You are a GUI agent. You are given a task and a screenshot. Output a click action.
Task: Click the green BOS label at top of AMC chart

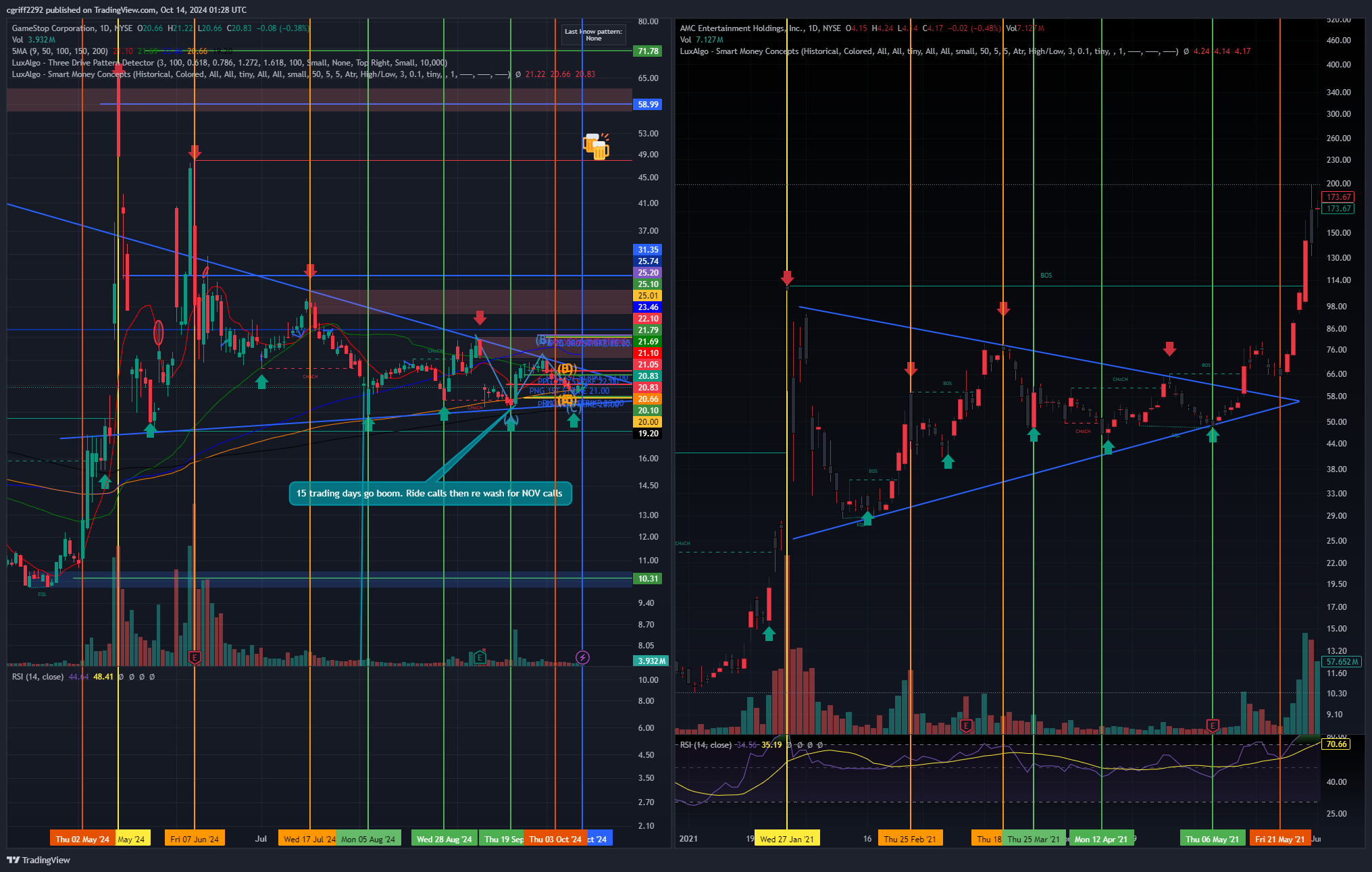tap(1046, 276)
